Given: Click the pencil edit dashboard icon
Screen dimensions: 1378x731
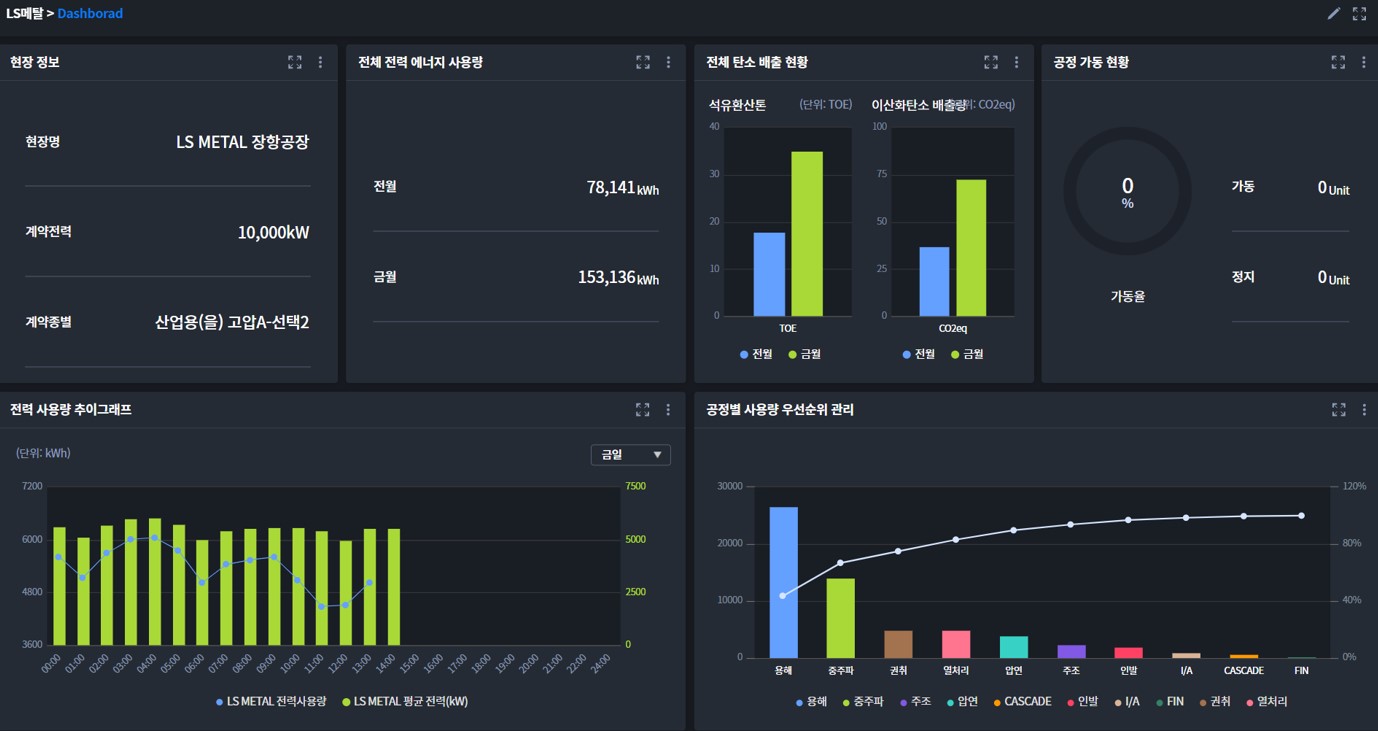Looking at the screenshot, I should tap(1333, 14).
